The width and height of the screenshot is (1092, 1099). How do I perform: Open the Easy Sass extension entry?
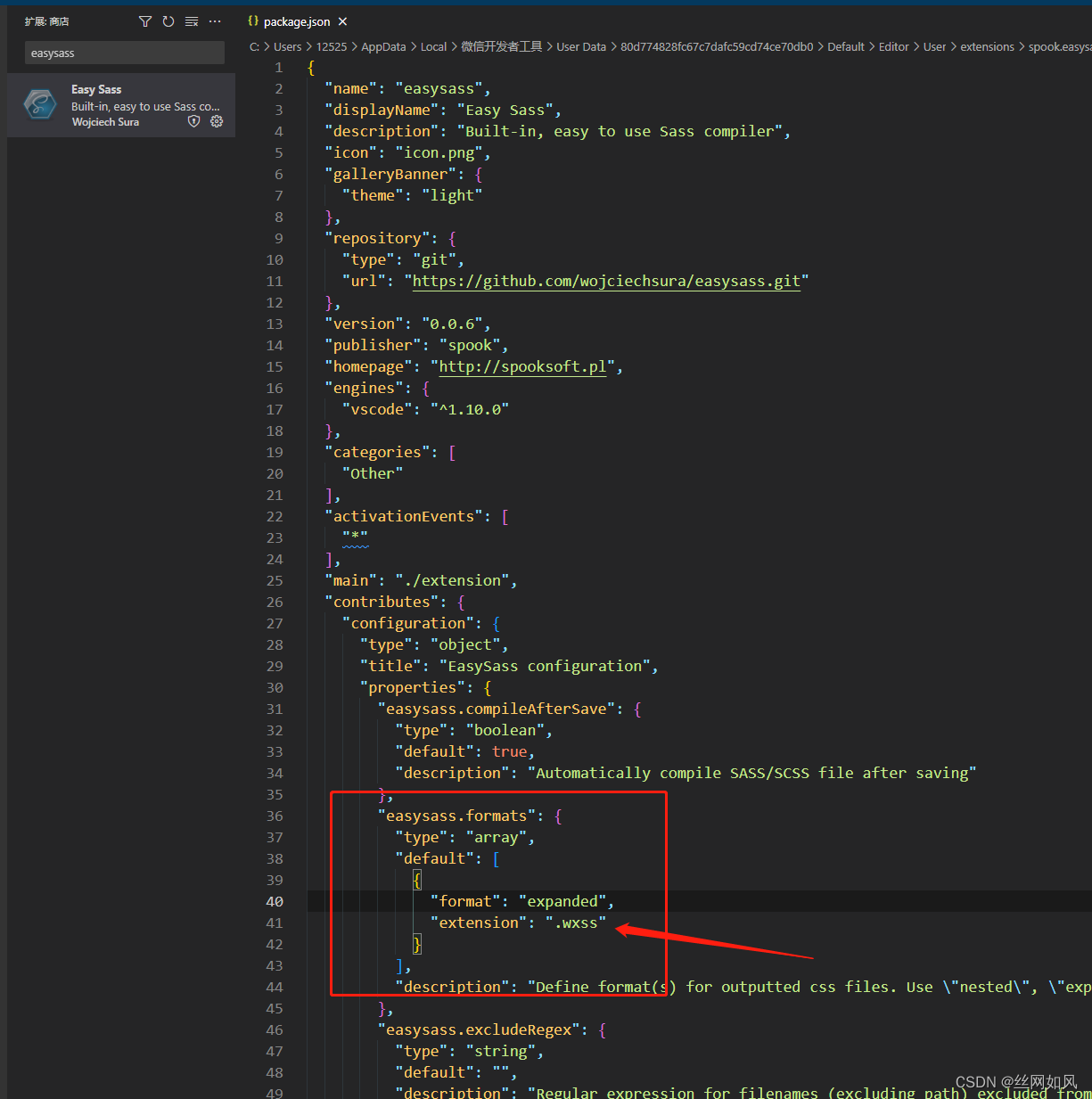[x=121, y=105]
